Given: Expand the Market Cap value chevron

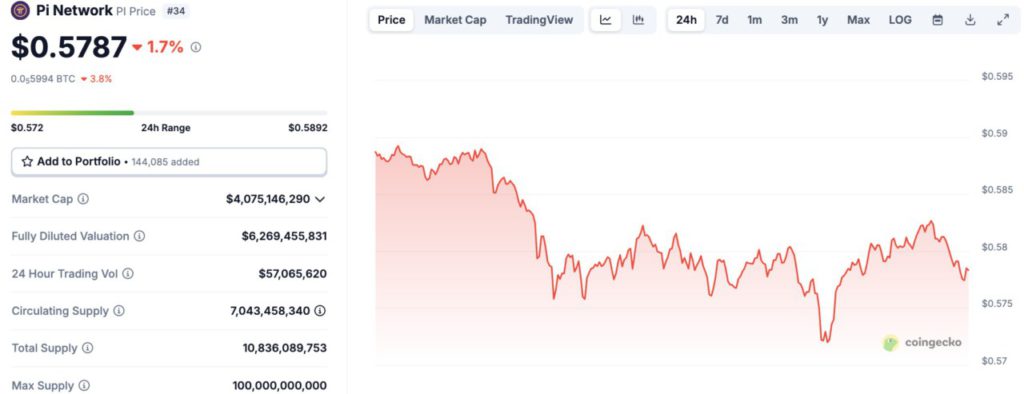Looking at the screenshot, I should click(x=319, y=199).
